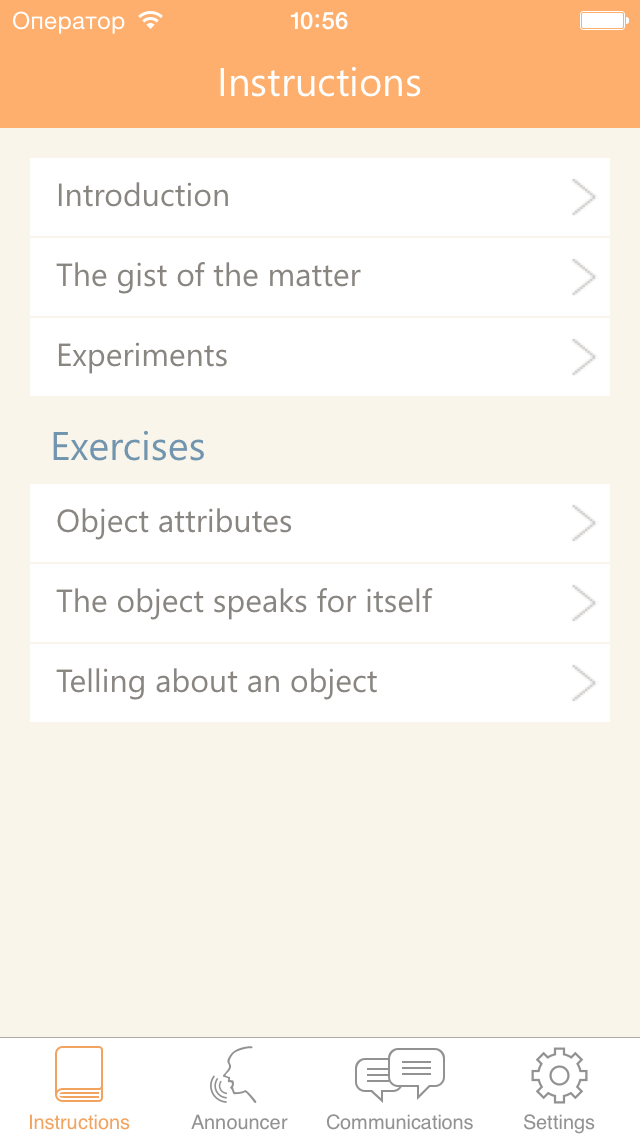Open the Settings gear icon

[559, 1075]
